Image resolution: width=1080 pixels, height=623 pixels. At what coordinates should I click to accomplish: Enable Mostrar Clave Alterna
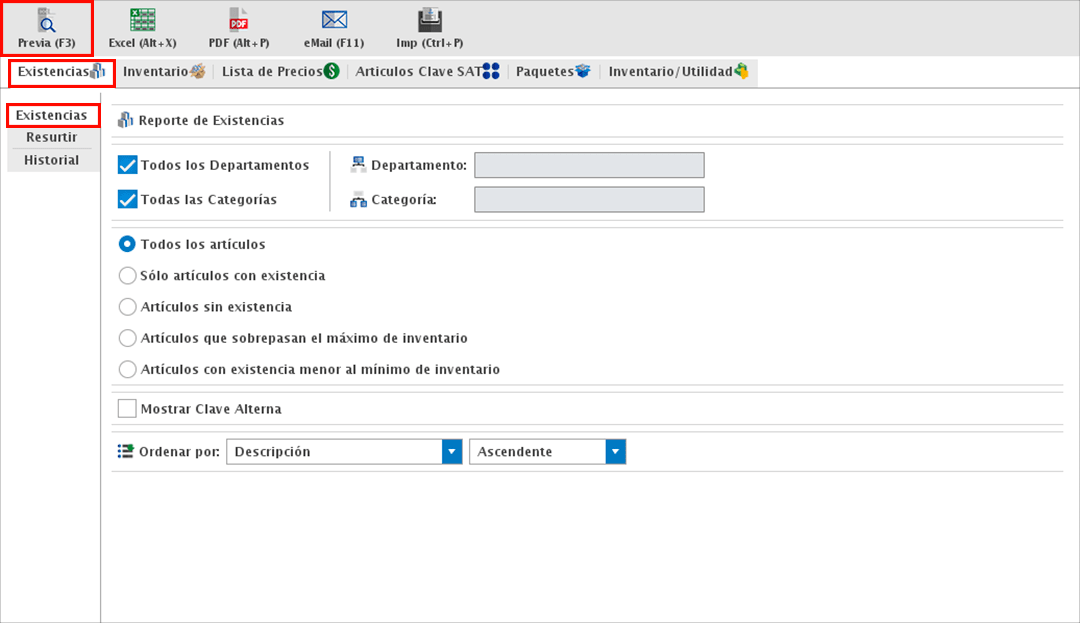point(127,408)
